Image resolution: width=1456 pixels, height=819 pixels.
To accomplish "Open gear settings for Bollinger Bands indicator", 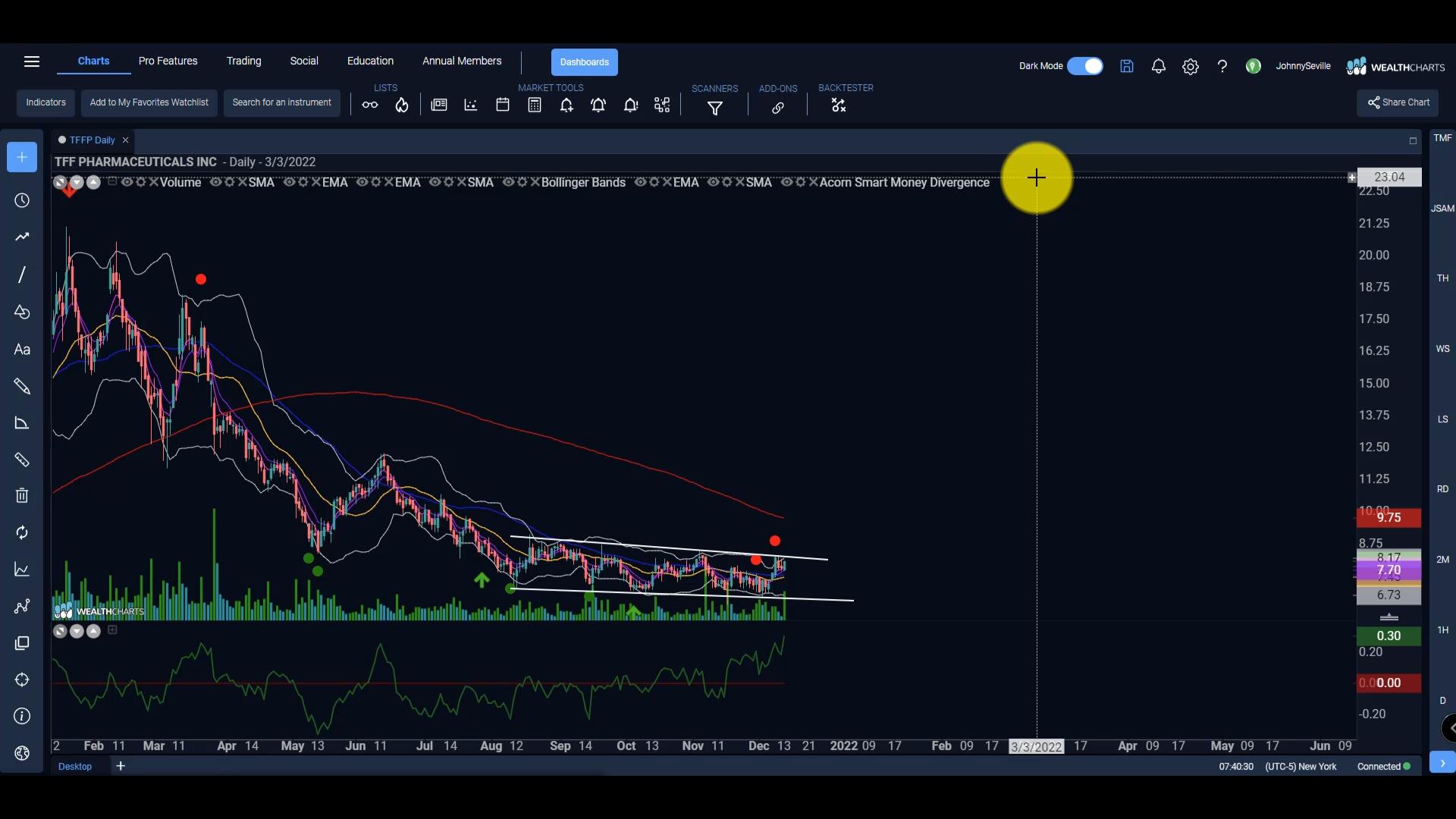I will tap(522, 182).
